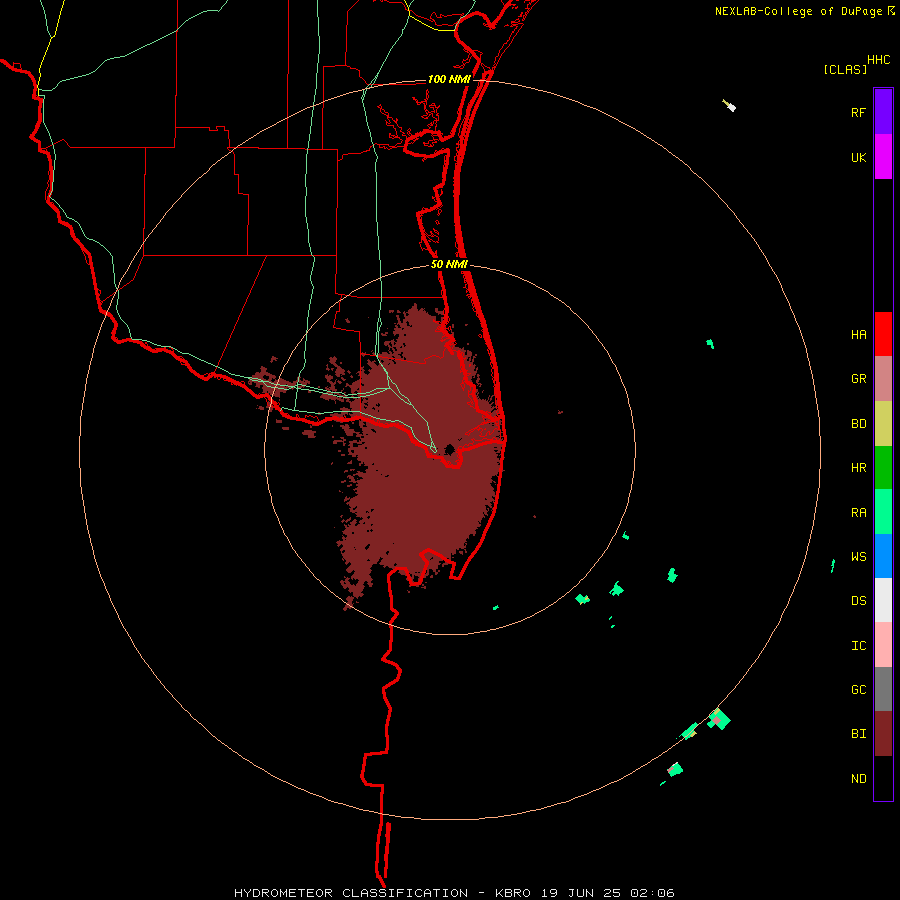Screen dimensions: 900x900
Task: Click the BI legend label
Action: 858,734
